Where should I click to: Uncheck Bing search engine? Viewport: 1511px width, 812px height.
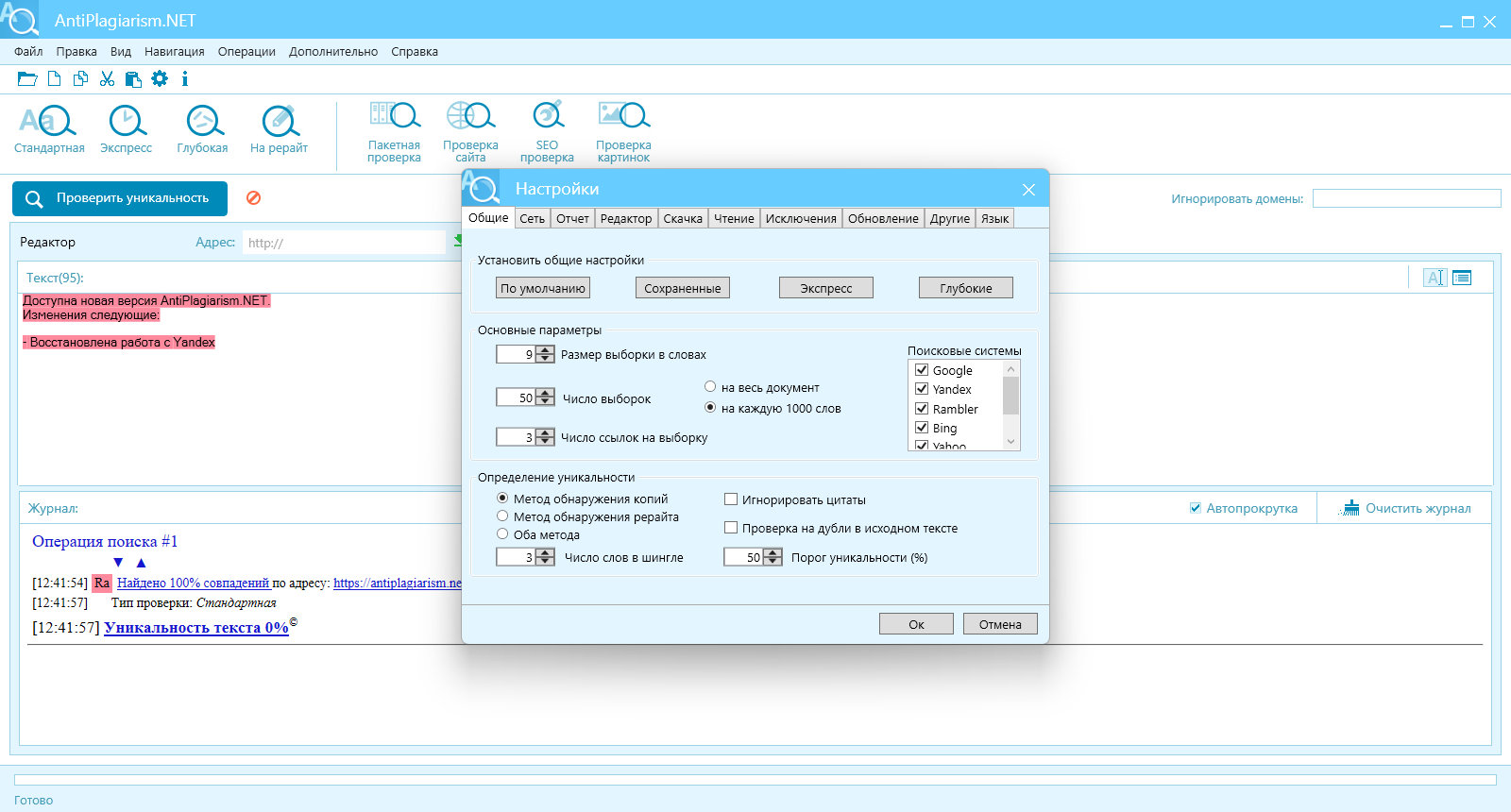pyautogui.click(x=922, y=428)
